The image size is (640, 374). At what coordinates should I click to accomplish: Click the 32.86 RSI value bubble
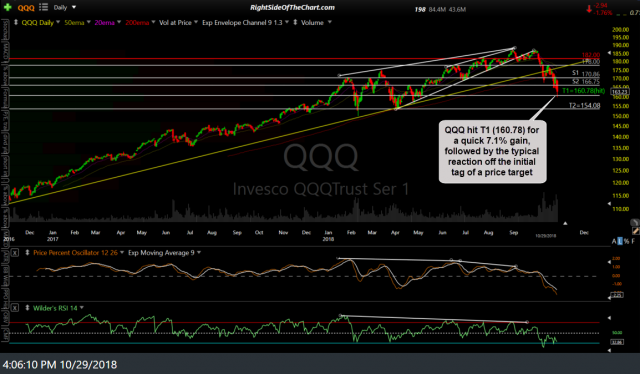(x=618, y=342)
